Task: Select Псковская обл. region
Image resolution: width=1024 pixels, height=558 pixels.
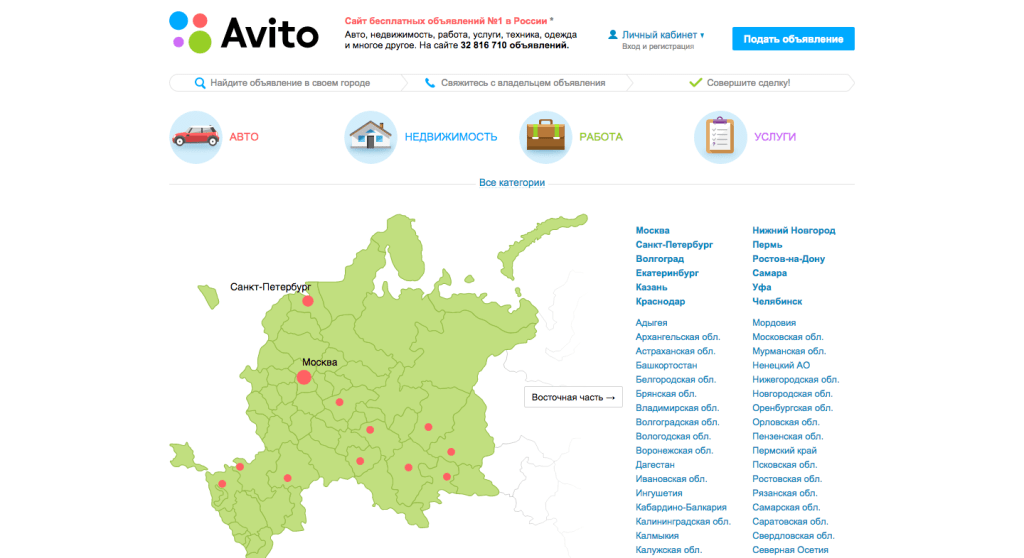Action: pos(784,465)
